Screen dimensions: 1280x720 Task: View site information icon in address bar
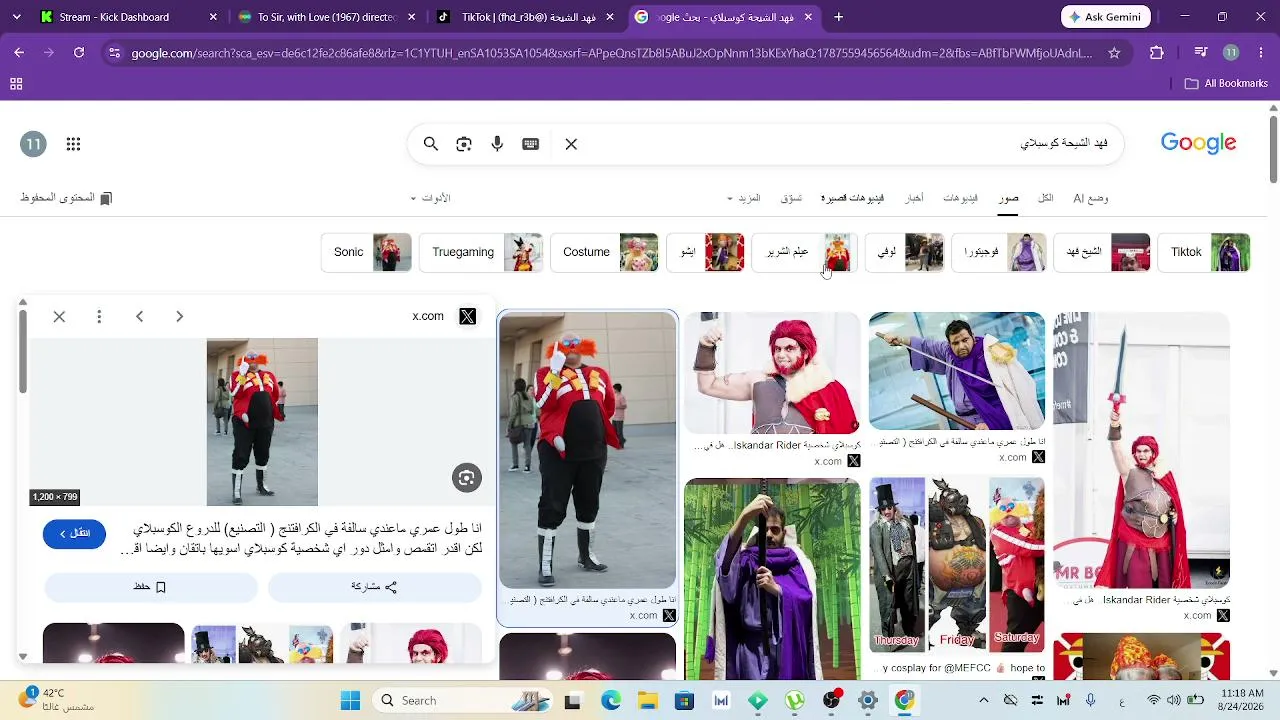[114, 53]
